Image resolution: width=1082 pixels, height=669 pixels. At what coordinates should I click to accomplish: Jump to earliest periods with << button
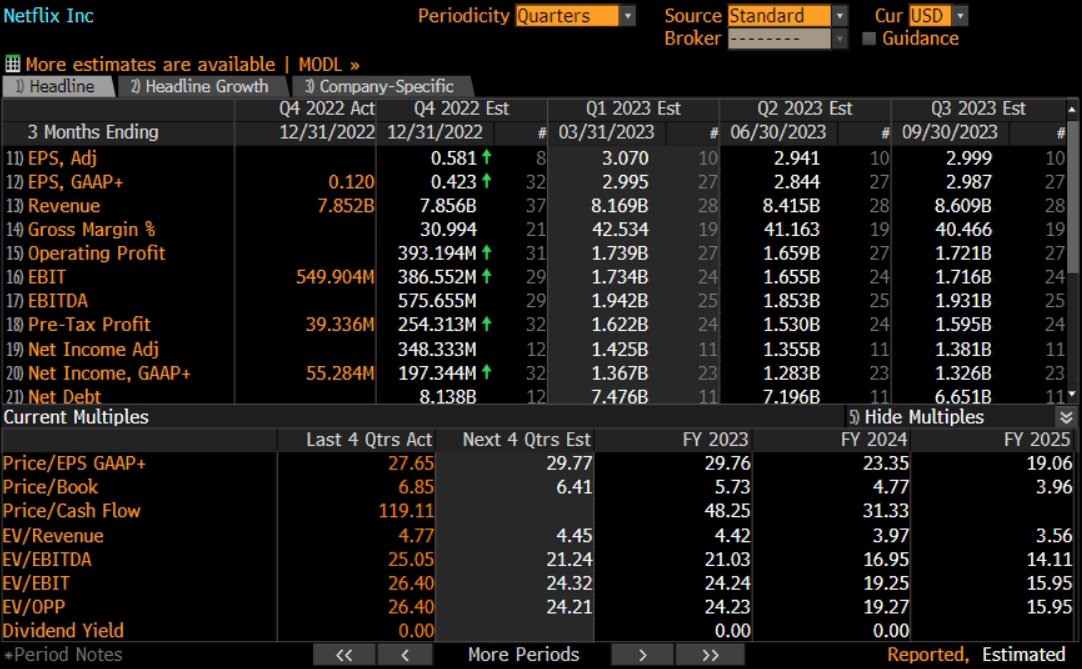[x=344, y=655]
